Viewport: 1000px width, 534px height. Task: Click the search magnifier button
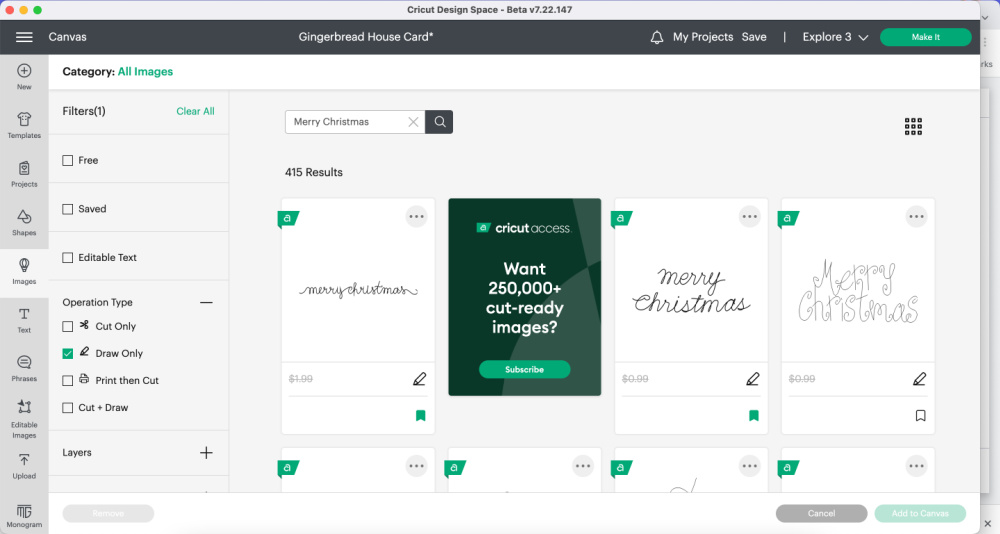[x=439, y=122]
